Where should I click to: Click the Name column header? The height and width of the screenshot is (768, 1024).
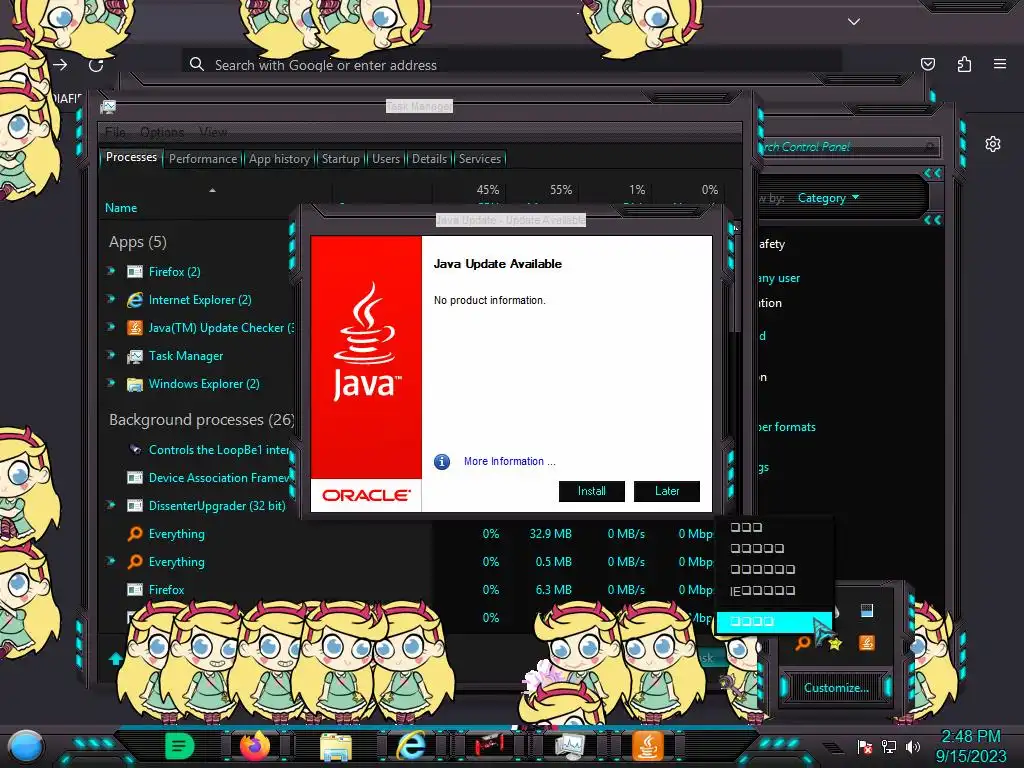pyautogui.click(x=121, y=208)
